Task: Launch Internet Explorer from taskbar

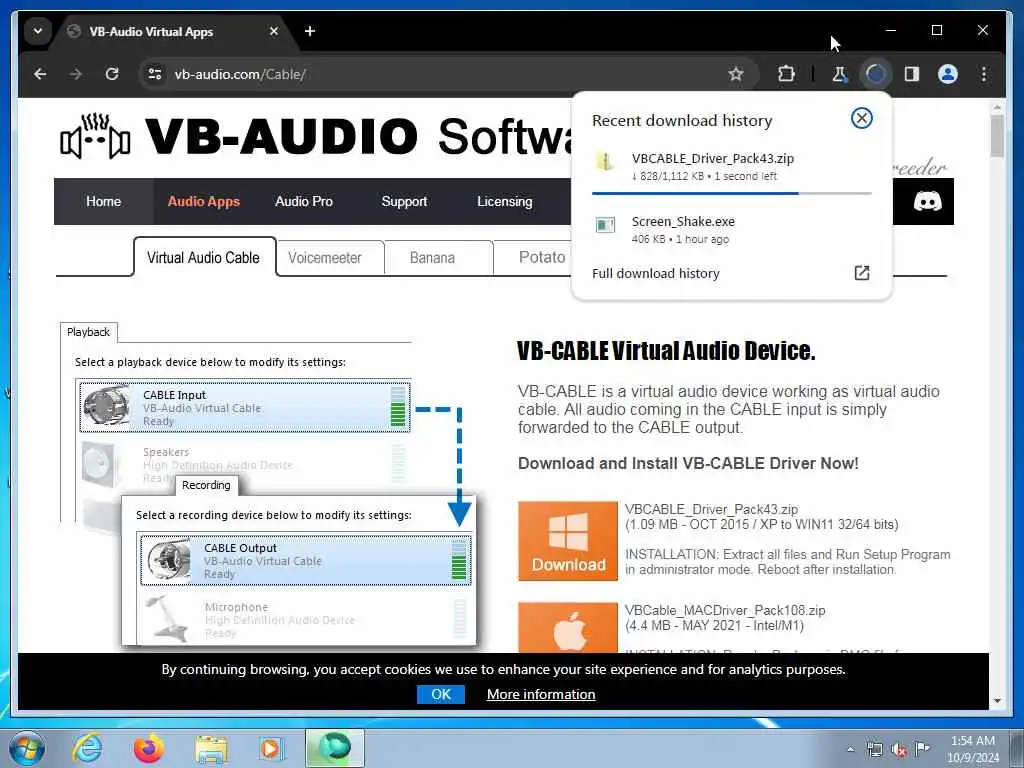Action: click(87, 748)
